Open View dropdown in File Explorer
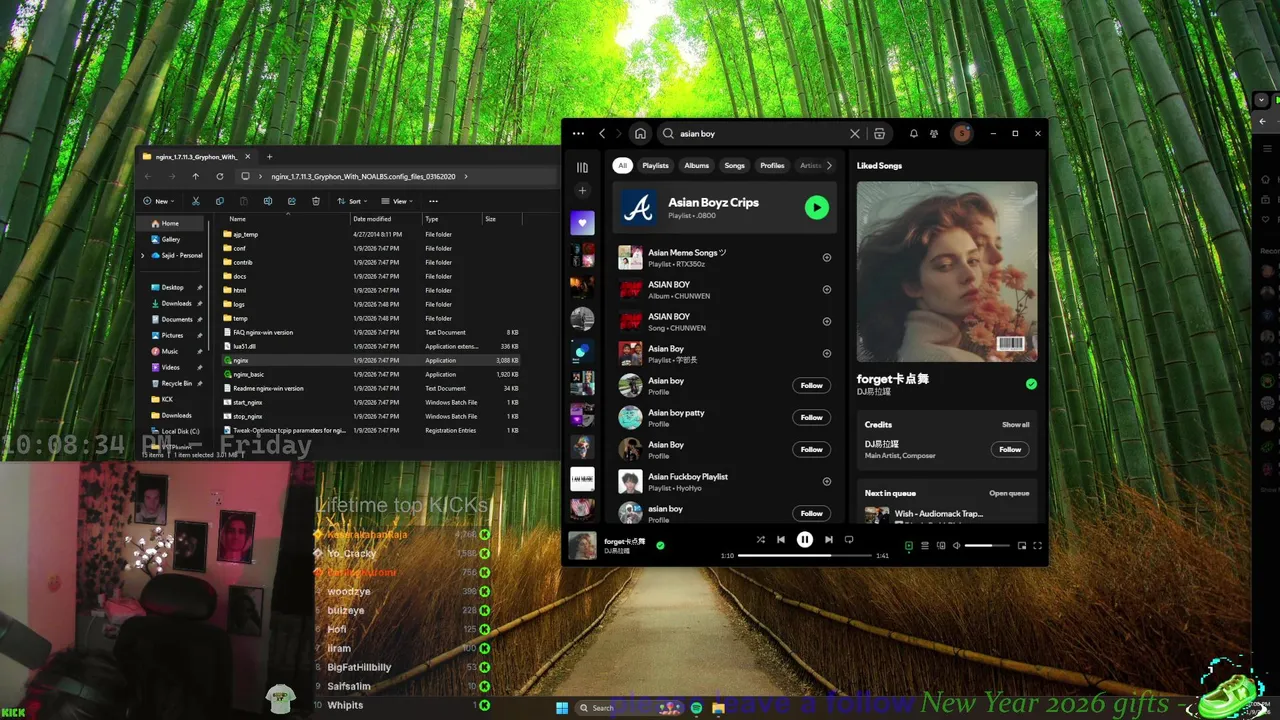Screen dimensions: 1280x720 pyautogui.click(x=396, y=201)
